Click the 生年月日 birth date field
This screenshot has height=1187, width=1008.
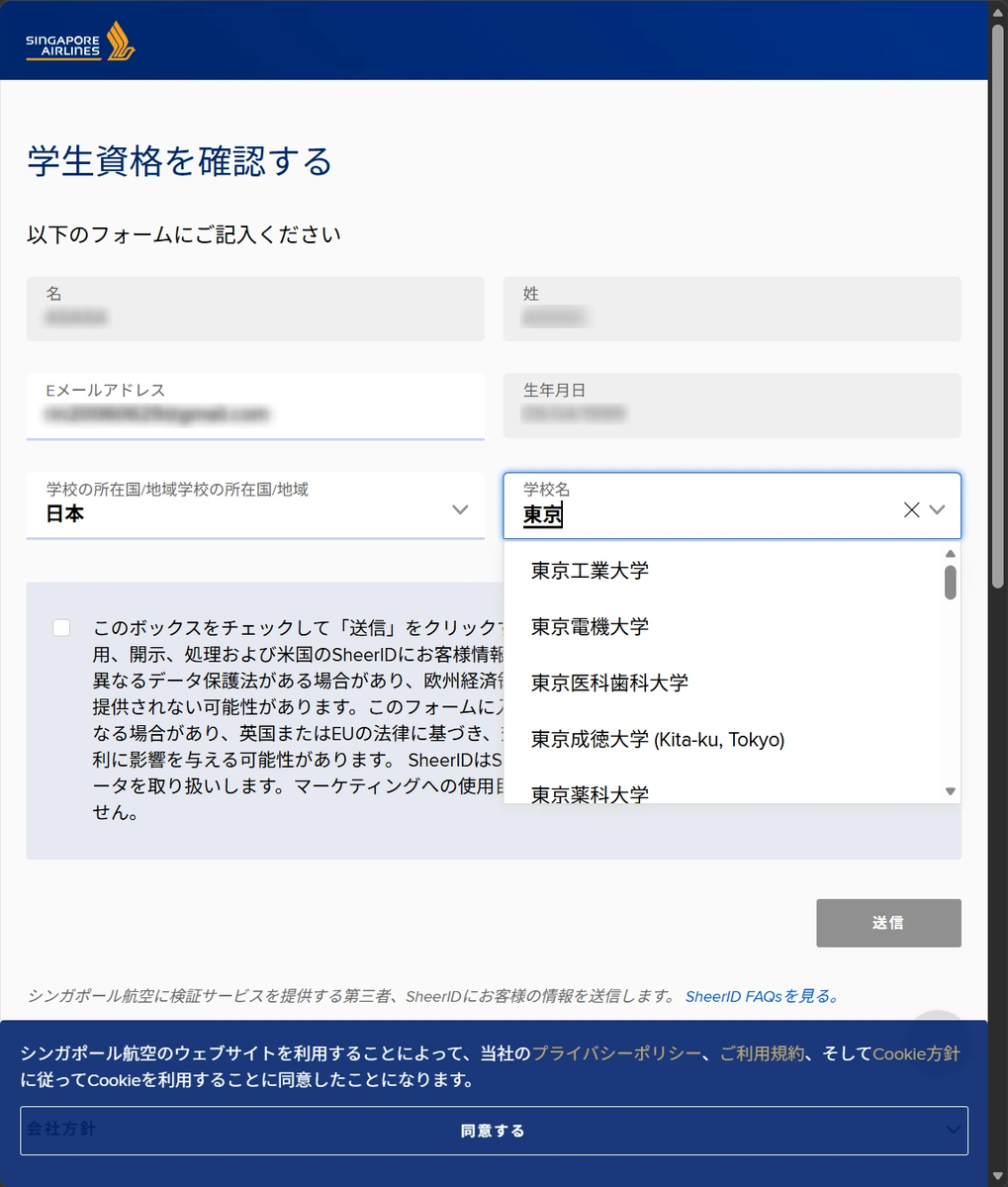pos(732,406)
